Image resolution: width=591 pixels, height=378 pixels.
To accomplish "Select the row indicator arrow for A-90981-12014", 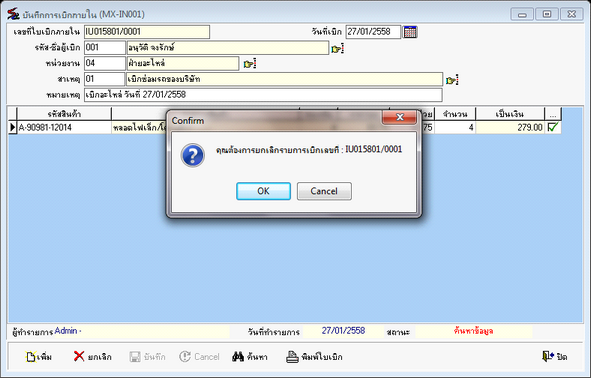I will 12,127.
